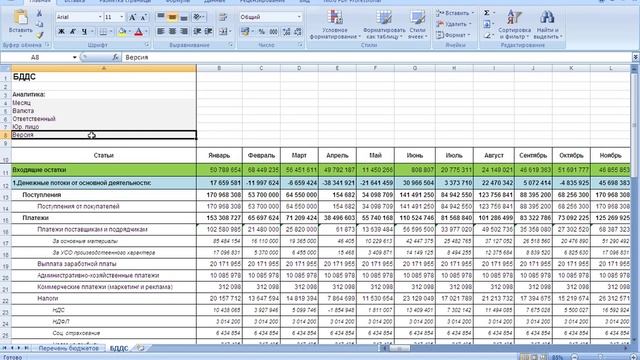Click the merge and center icon

223,31
